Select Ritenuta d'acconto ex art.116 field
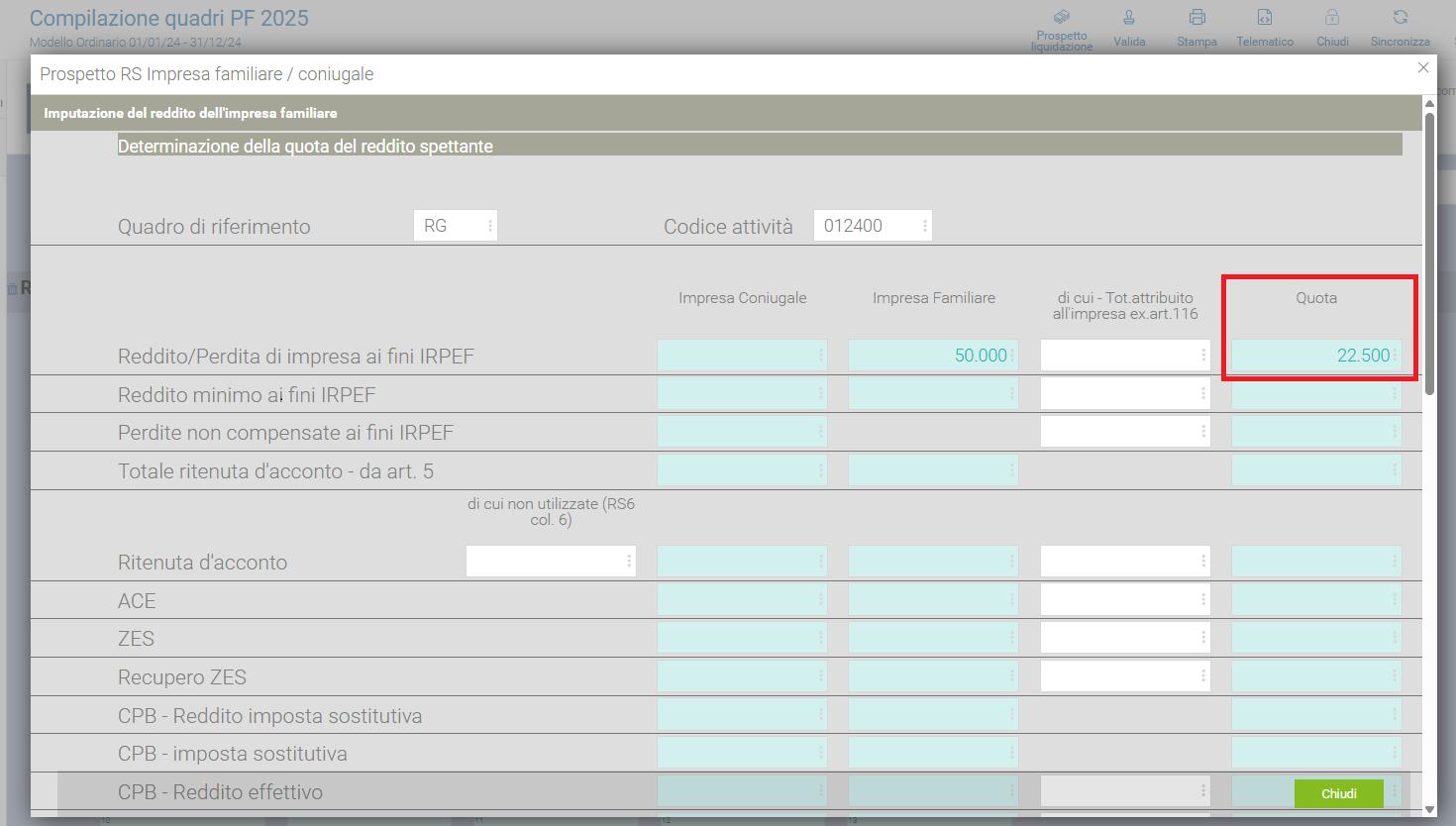 coord(1125,562)
